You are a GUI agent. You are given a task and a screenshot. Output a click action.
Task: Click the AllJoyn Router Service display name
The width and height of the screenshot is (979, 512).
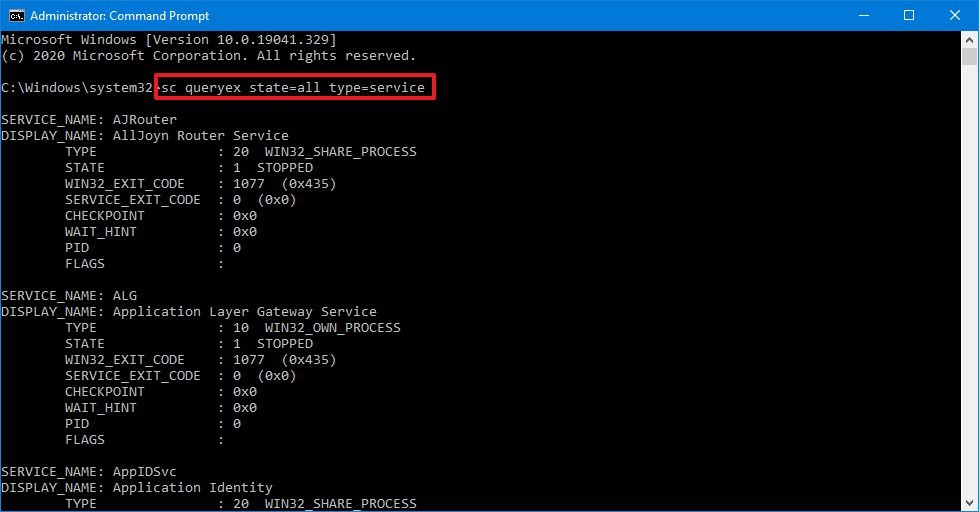point(200,136)
